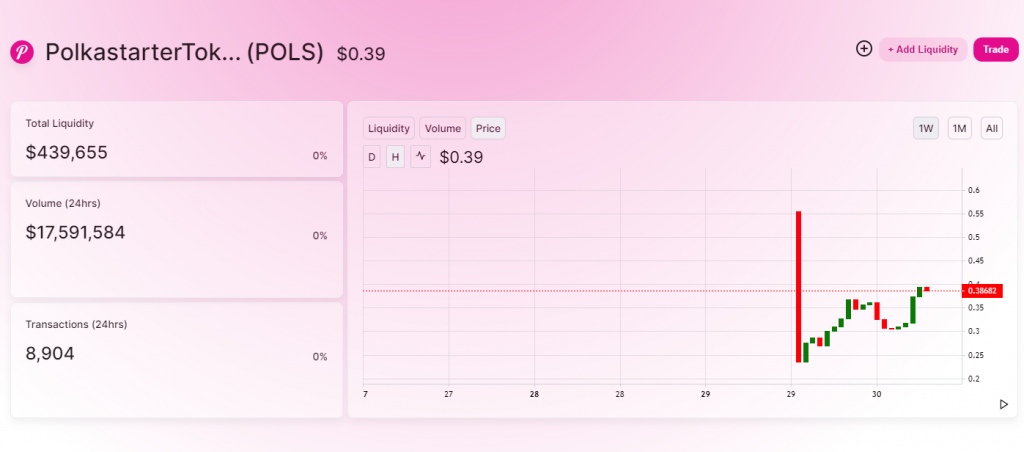Click the Volume (24hrs) card
1024x452 pixels.
176,238
